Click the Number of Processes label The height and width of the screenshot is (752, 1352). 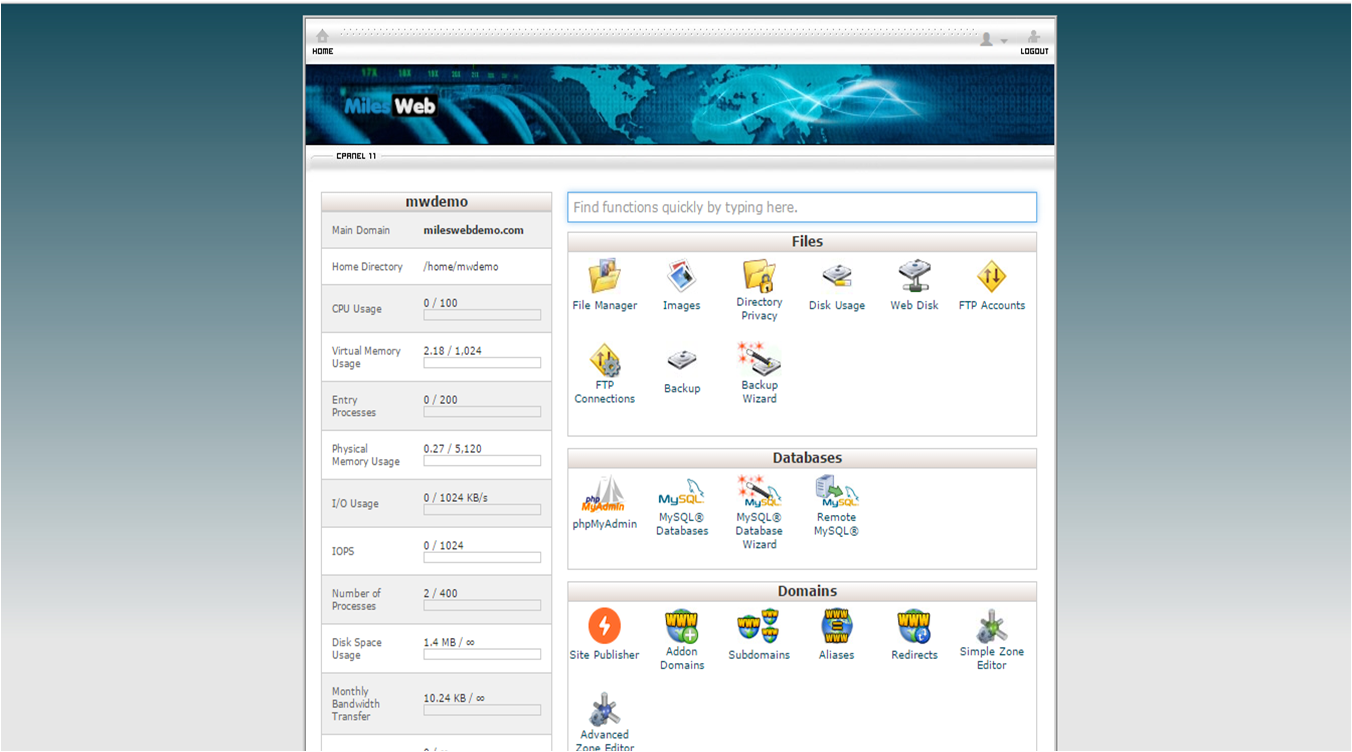point(356,600)
